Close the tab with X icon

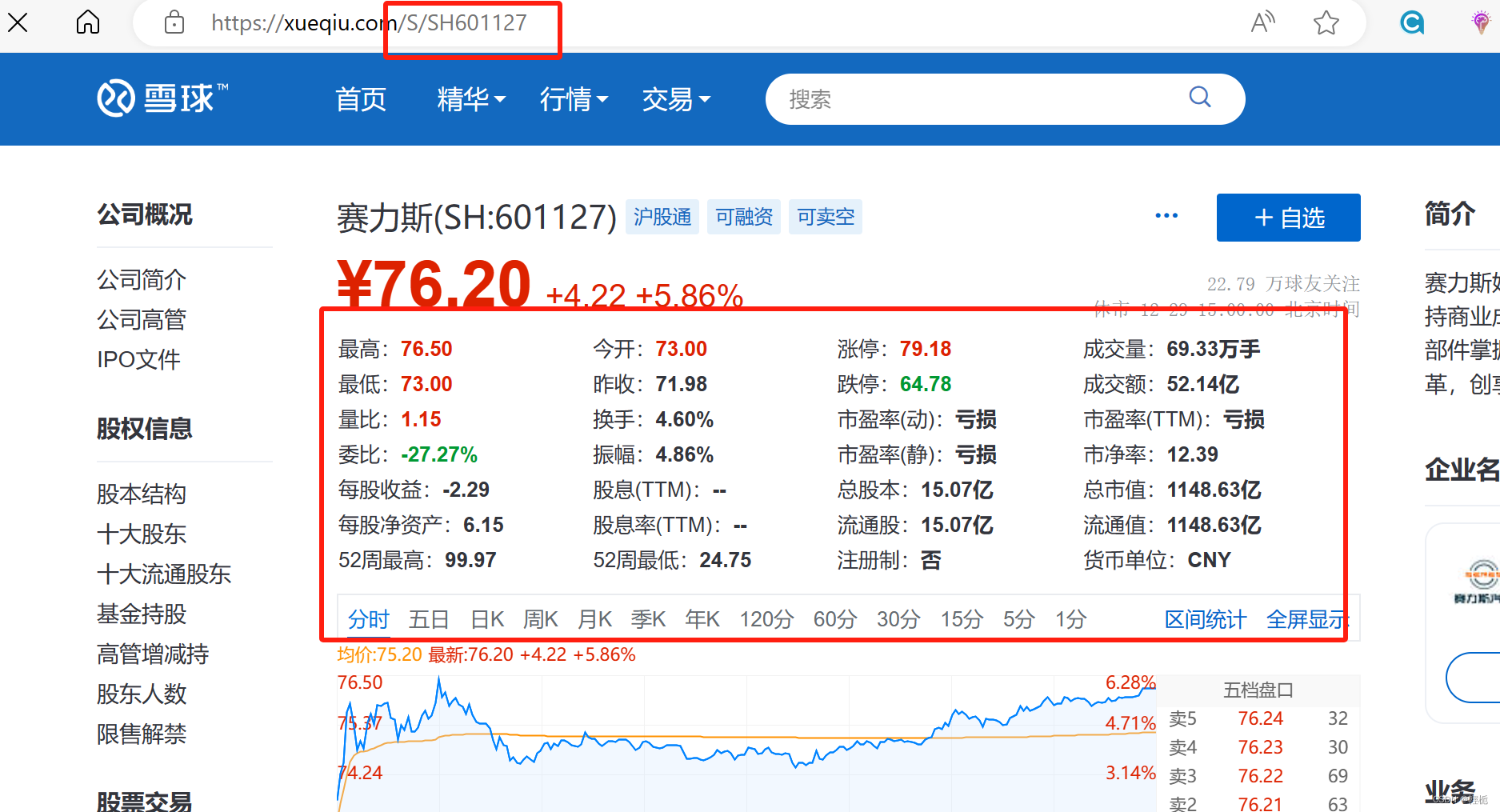click(x=18, y=22)
